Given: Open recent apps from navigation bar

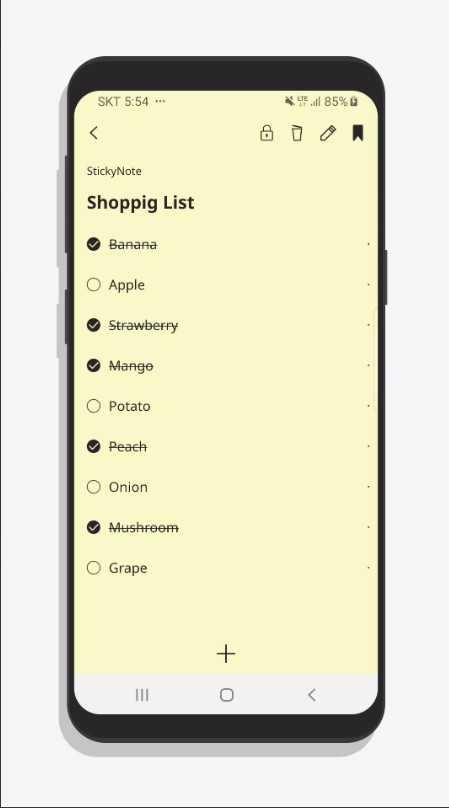Looking at the screenshot, I should 142,695.
